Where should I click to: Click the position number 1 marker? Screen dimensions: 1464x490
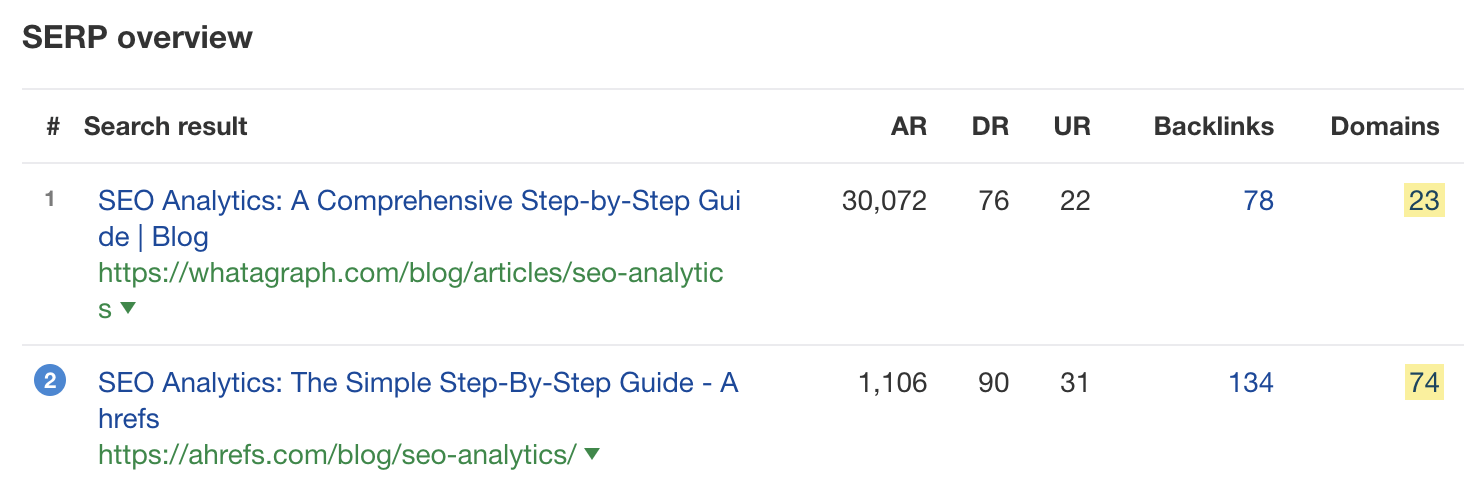click(50, 199)
